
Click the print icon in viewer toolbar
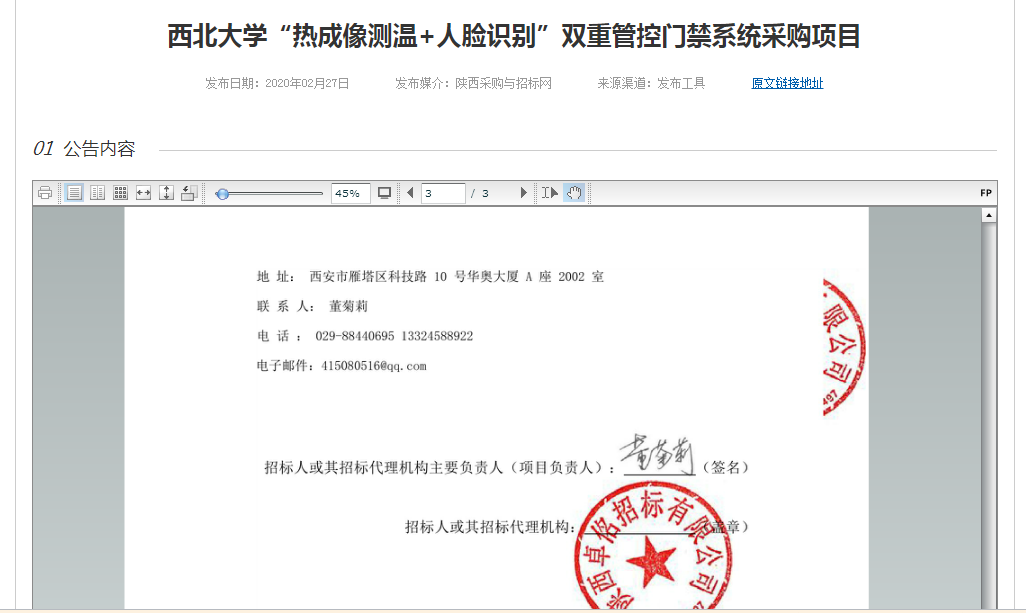(x=44, y=193)
